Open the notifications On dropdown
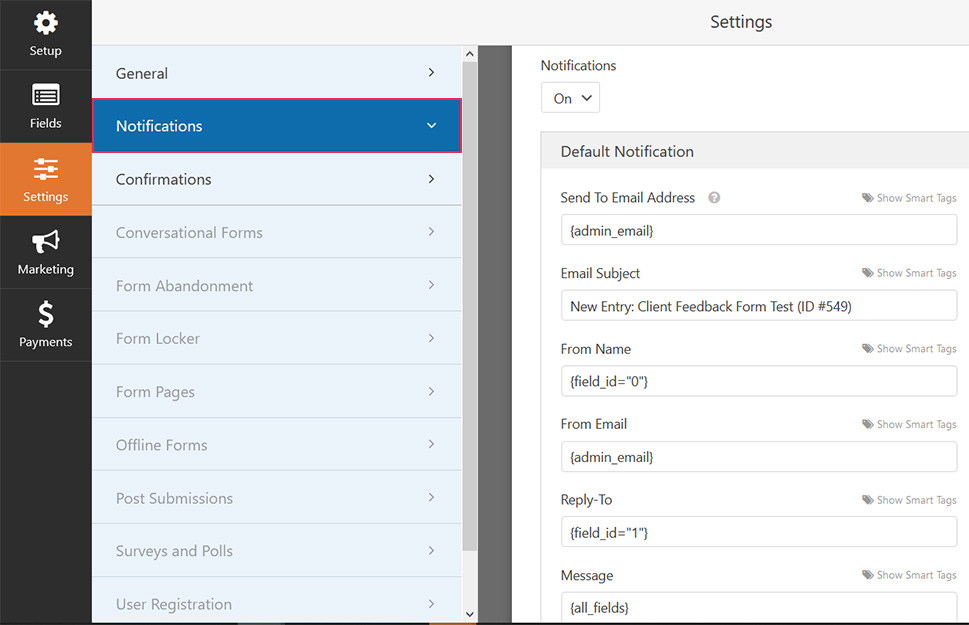969x625 pixels. coord(570,97)
